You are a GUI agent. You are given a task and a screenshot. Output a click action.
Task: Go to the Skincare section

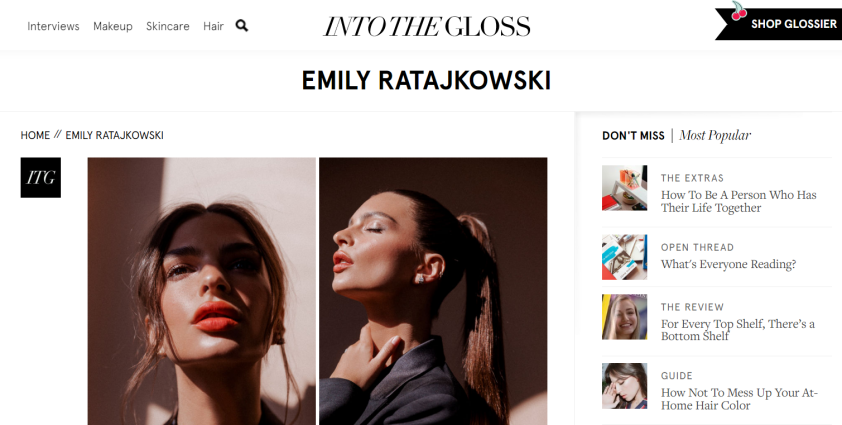click(168, 26)
